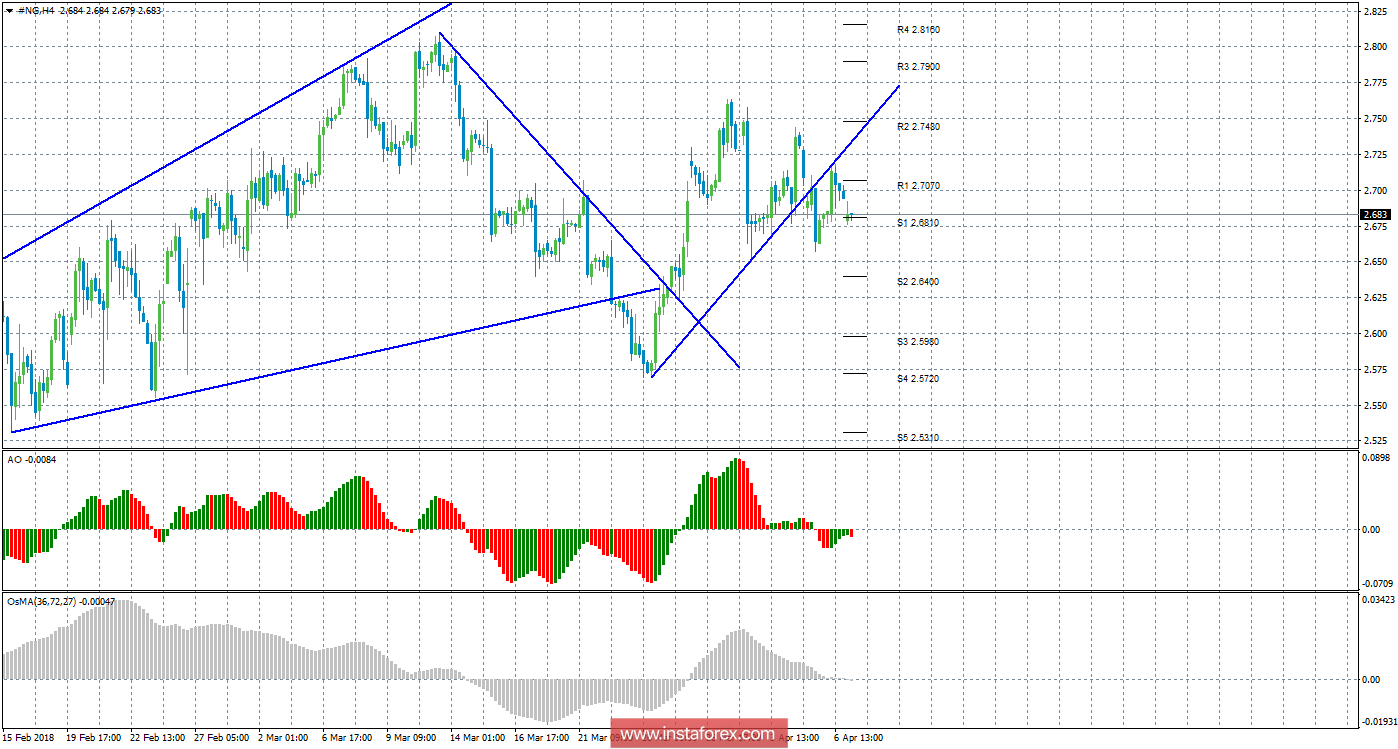This screenshot has height=749, width=1398.
Task: Pick the 2.625 price axis value
Action: 1374,298
